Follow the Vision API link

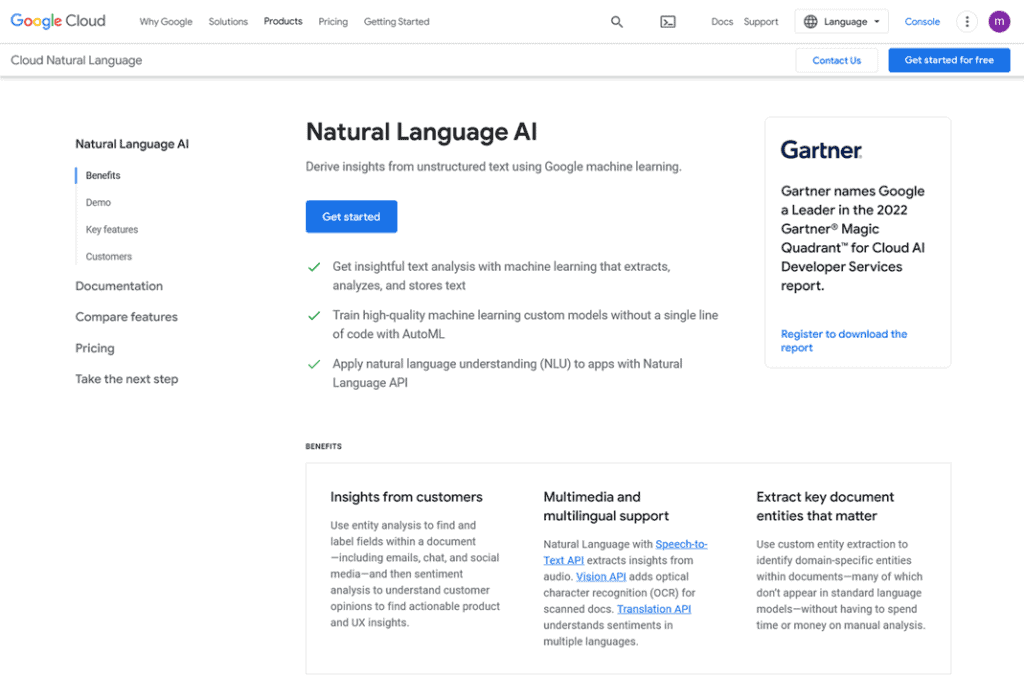click(601, 576)
